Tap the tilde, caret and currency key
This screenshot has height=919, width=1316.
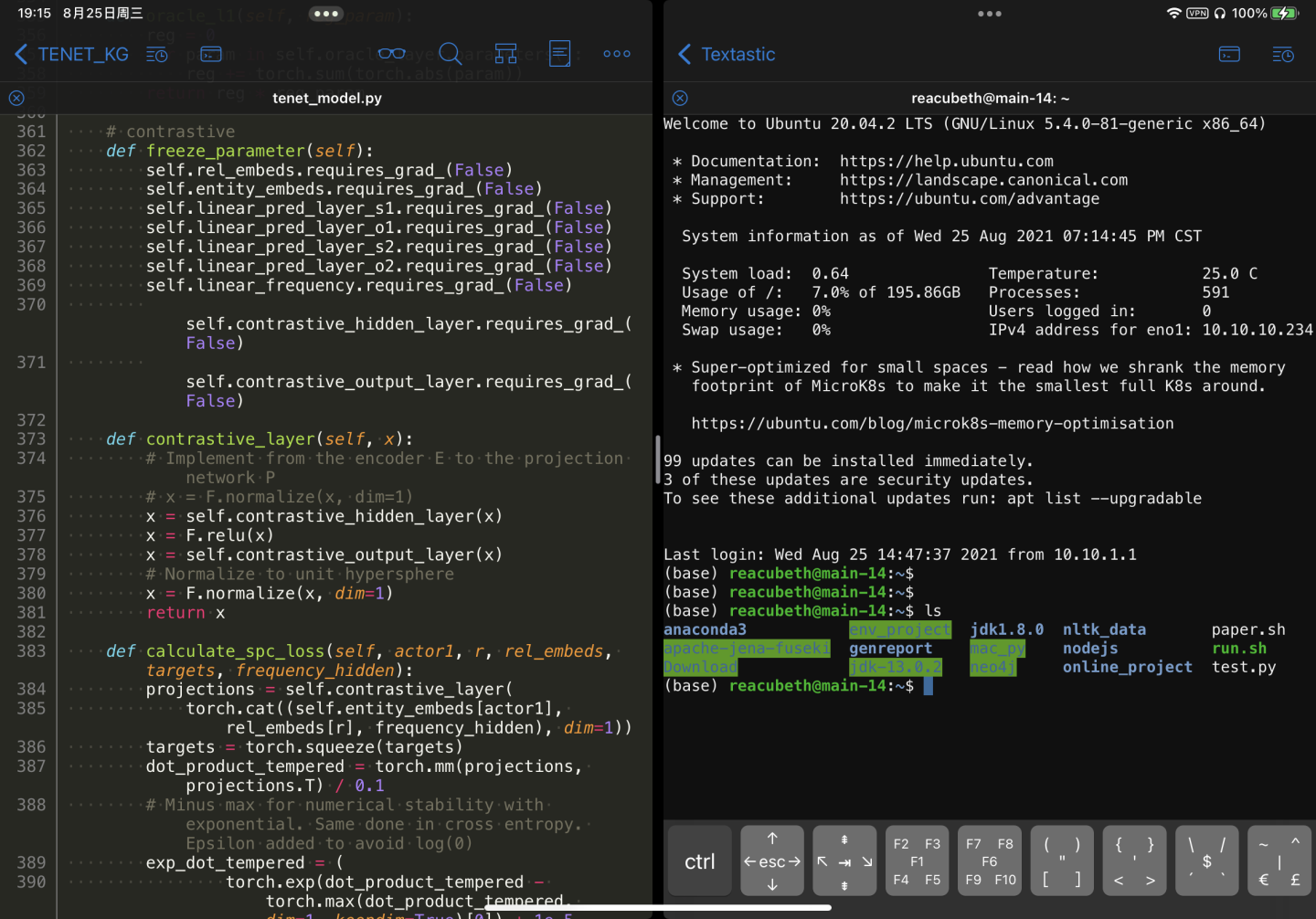tap(1279, 861)
